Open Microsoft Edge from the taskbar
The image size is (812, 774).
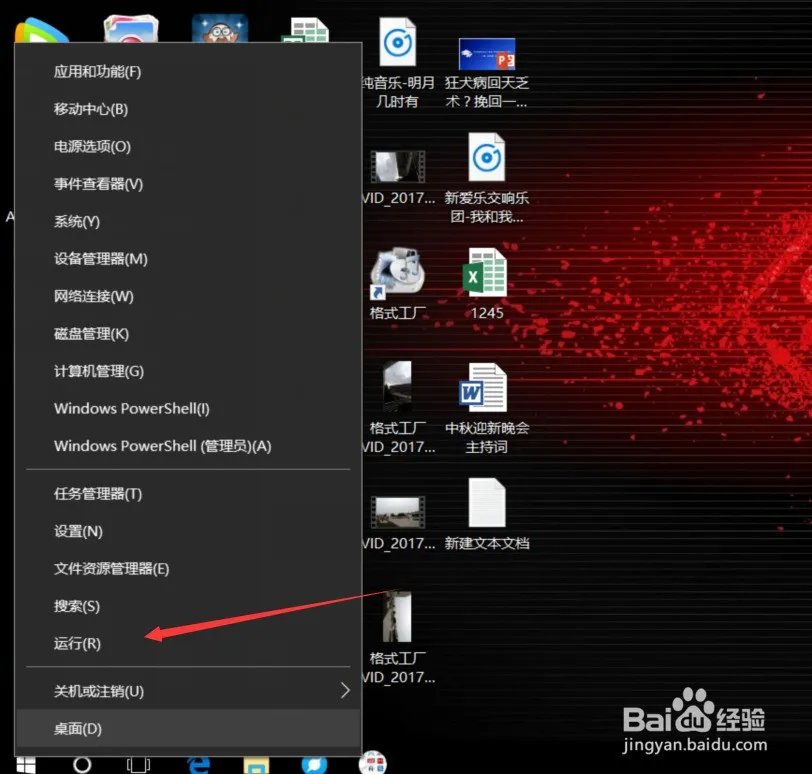[195, 765]
